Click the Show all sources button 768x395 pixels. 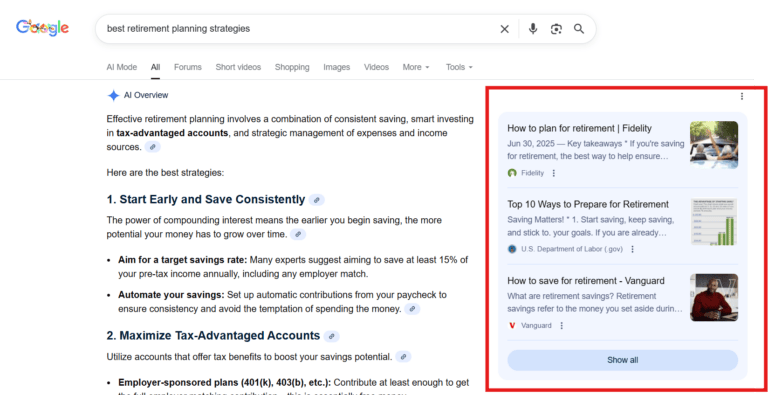[623, 360]
